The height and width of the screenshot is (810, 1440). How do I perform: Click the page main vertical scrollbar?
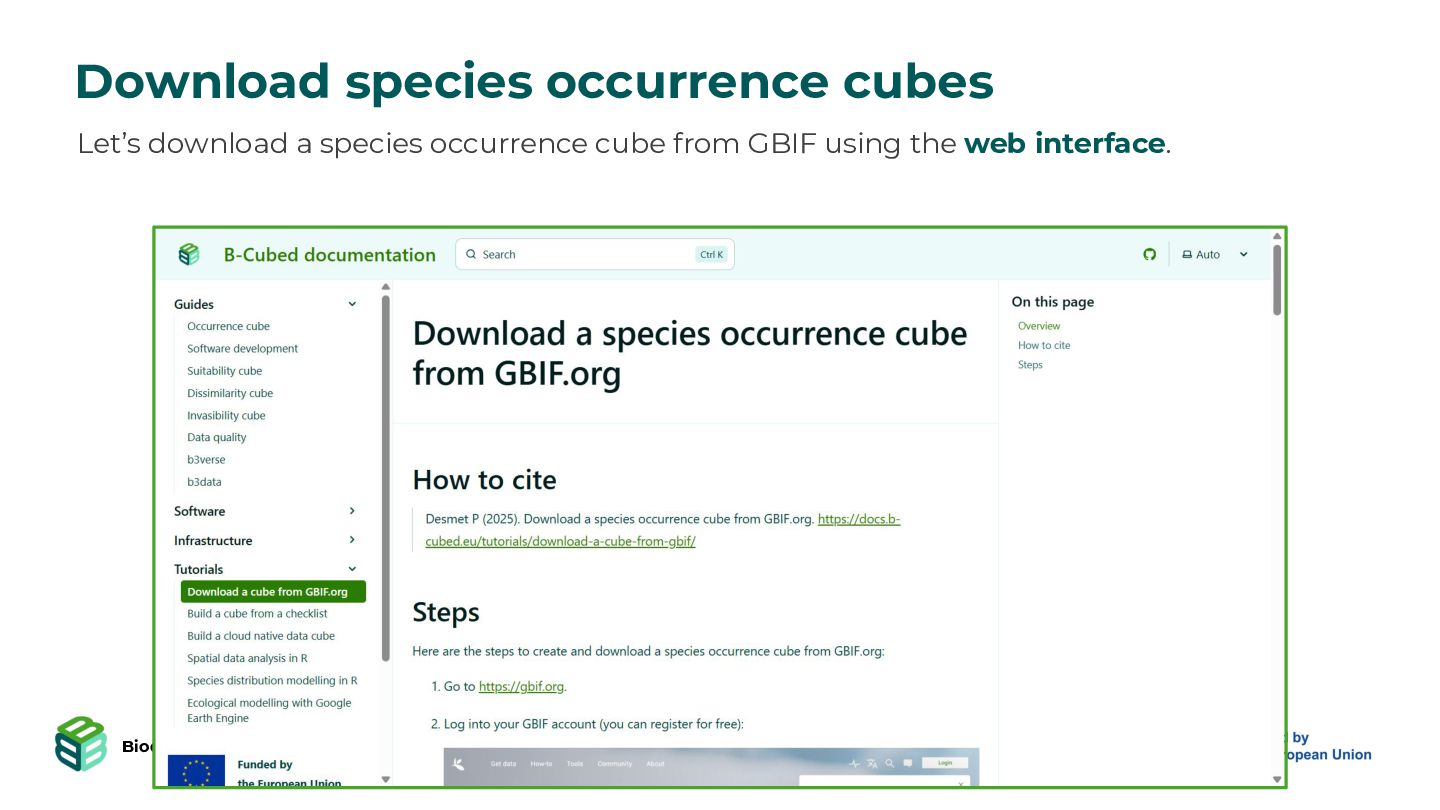point(1277,279)
